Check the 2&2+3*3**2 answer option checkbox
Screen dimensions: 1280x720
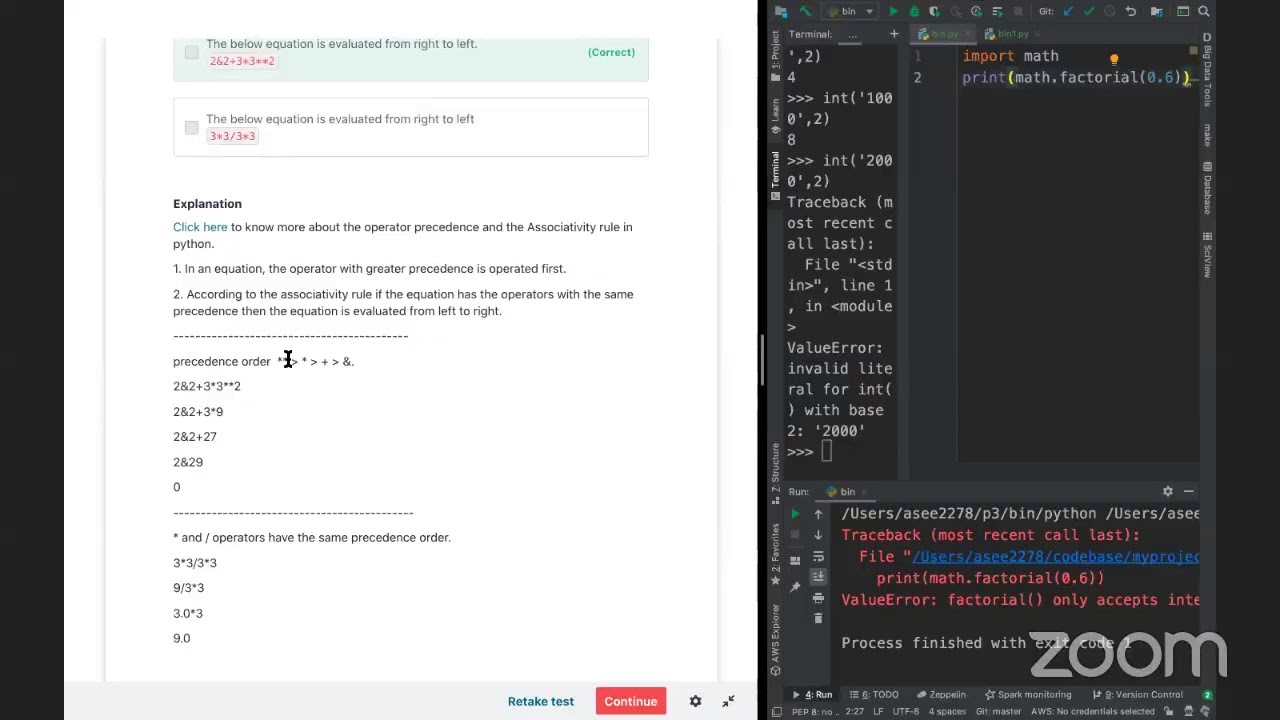(191, 52)
